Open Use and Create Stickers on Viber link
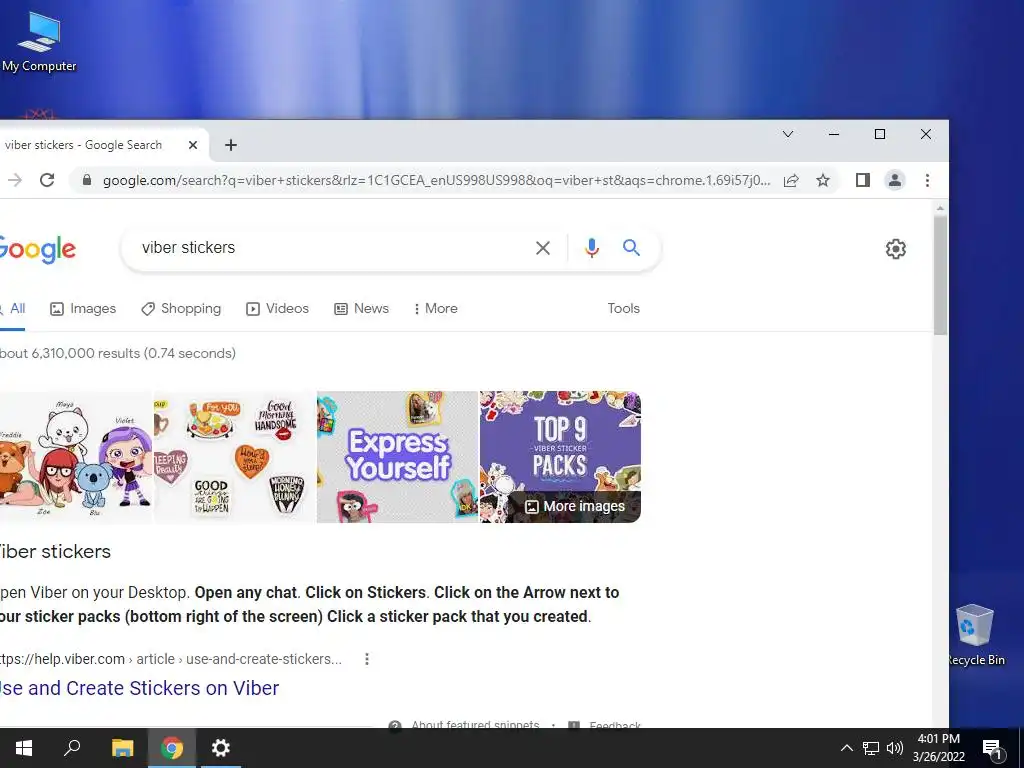Image resolution: width=1024 pixels, height=768 pixels. tap(139, 688)
